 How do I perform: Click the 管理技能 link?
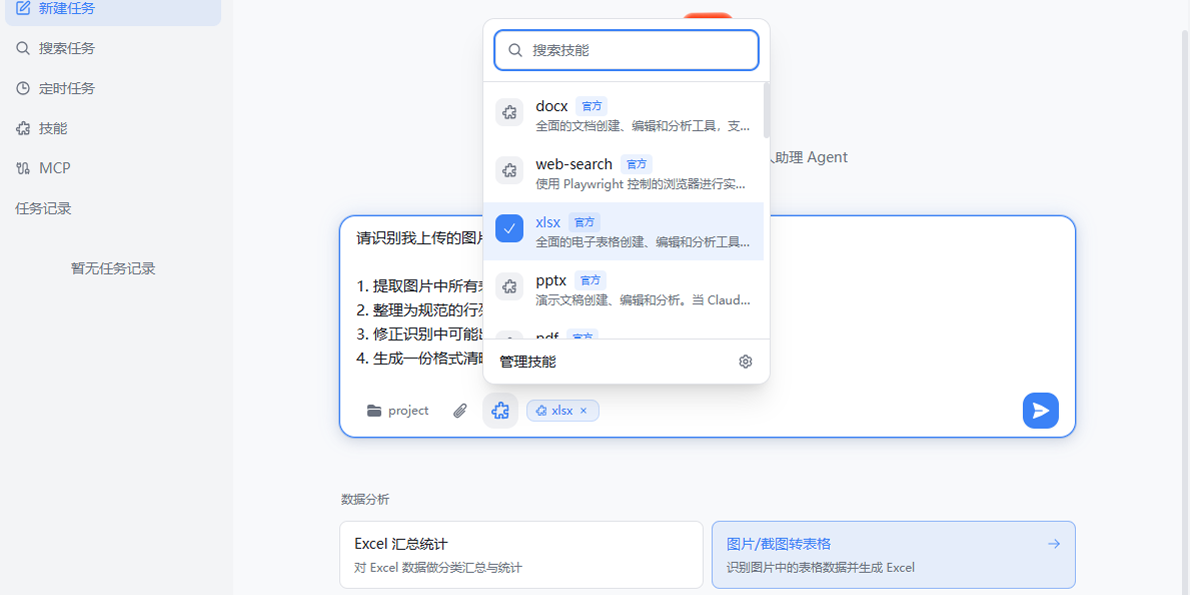528,362
